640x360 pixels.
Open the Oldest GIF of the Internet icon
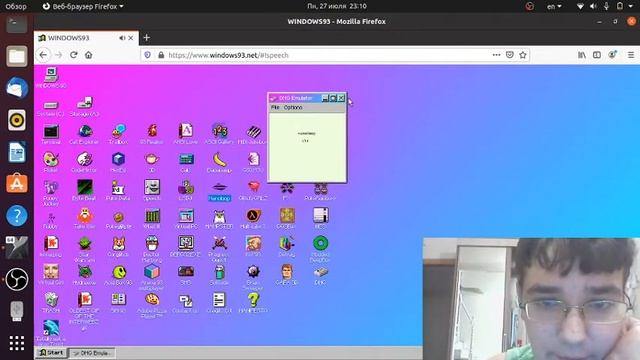tap(84, 300)
